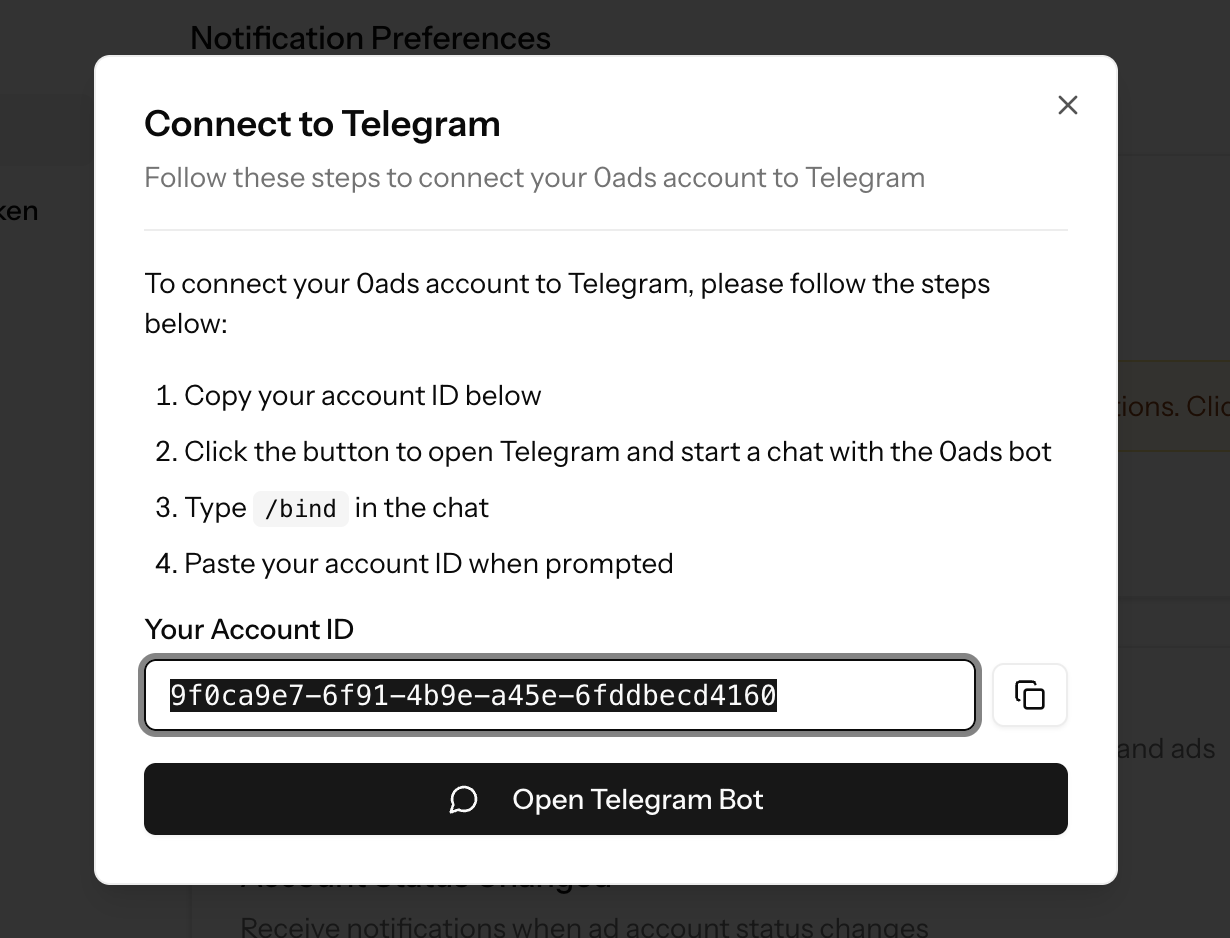Click the X icon to dismiss the dialog
This screenshot has height=938, width=1230.
click(1067, 104)
